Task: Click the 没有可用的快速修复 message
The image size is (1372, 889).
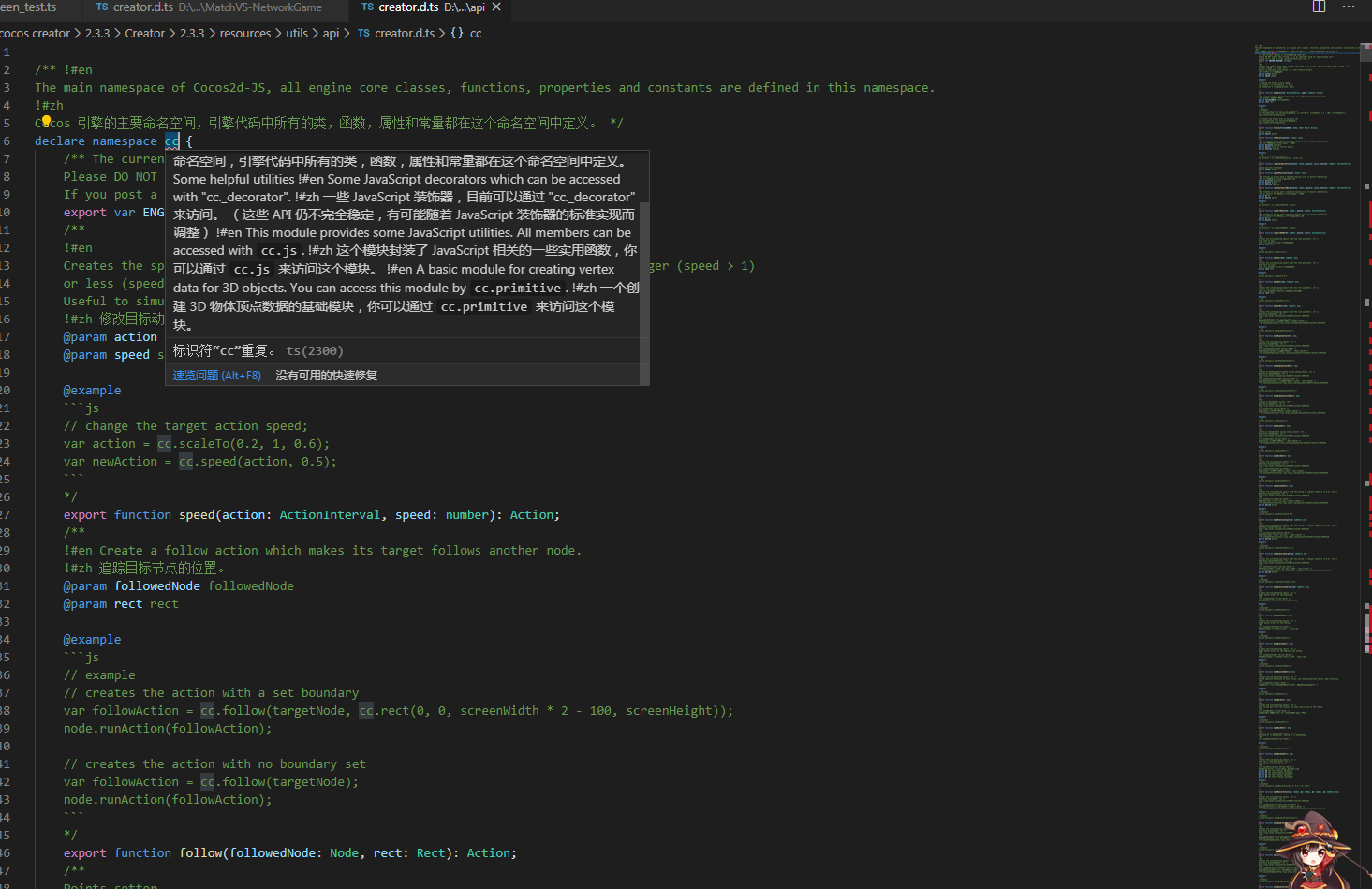Action: point(327,375)
